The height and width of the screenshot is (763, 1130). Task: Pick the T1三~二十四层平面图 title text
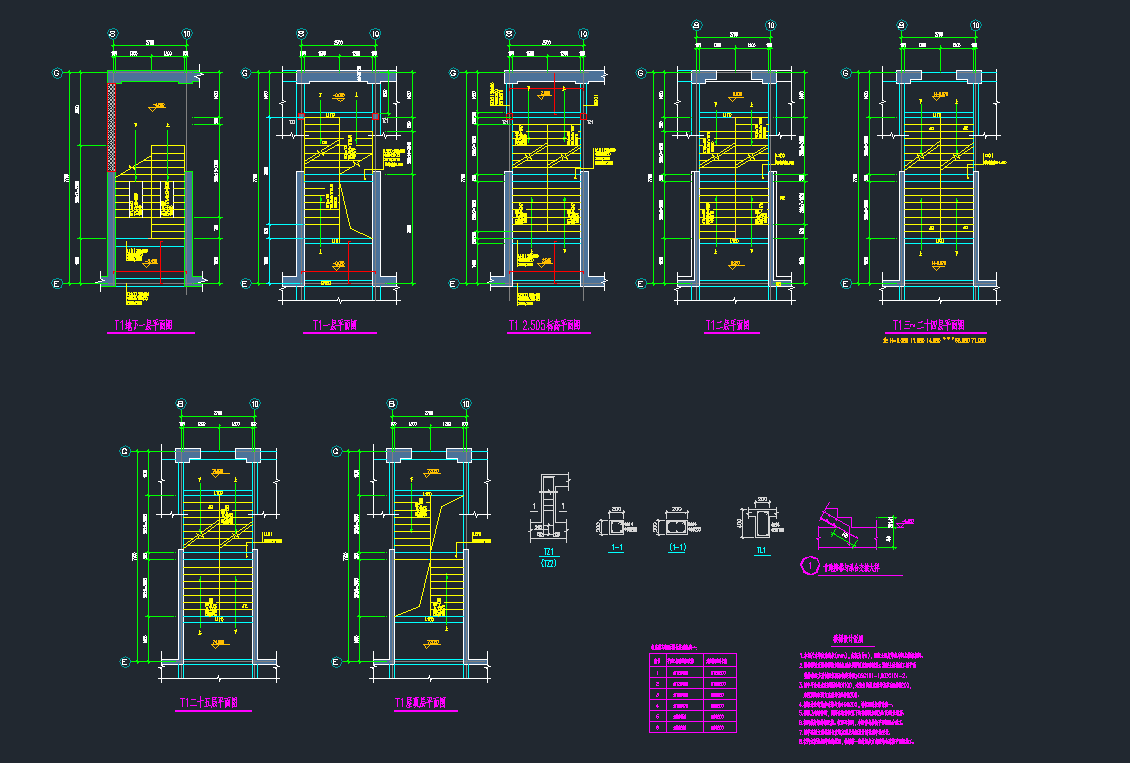[x=928, y=326]
